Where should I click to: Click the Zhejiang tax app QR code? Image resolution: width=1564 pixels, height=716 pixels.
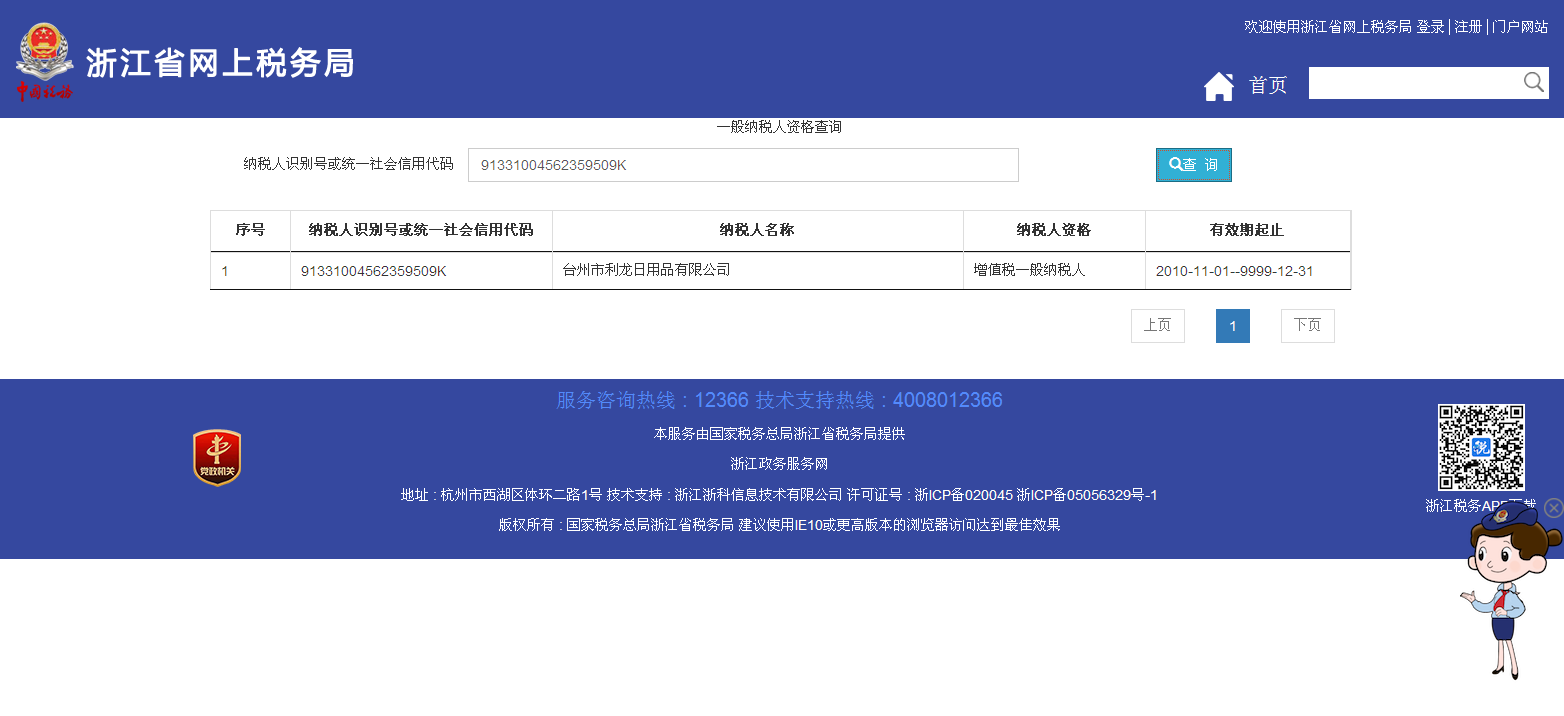click(1481, 447)
